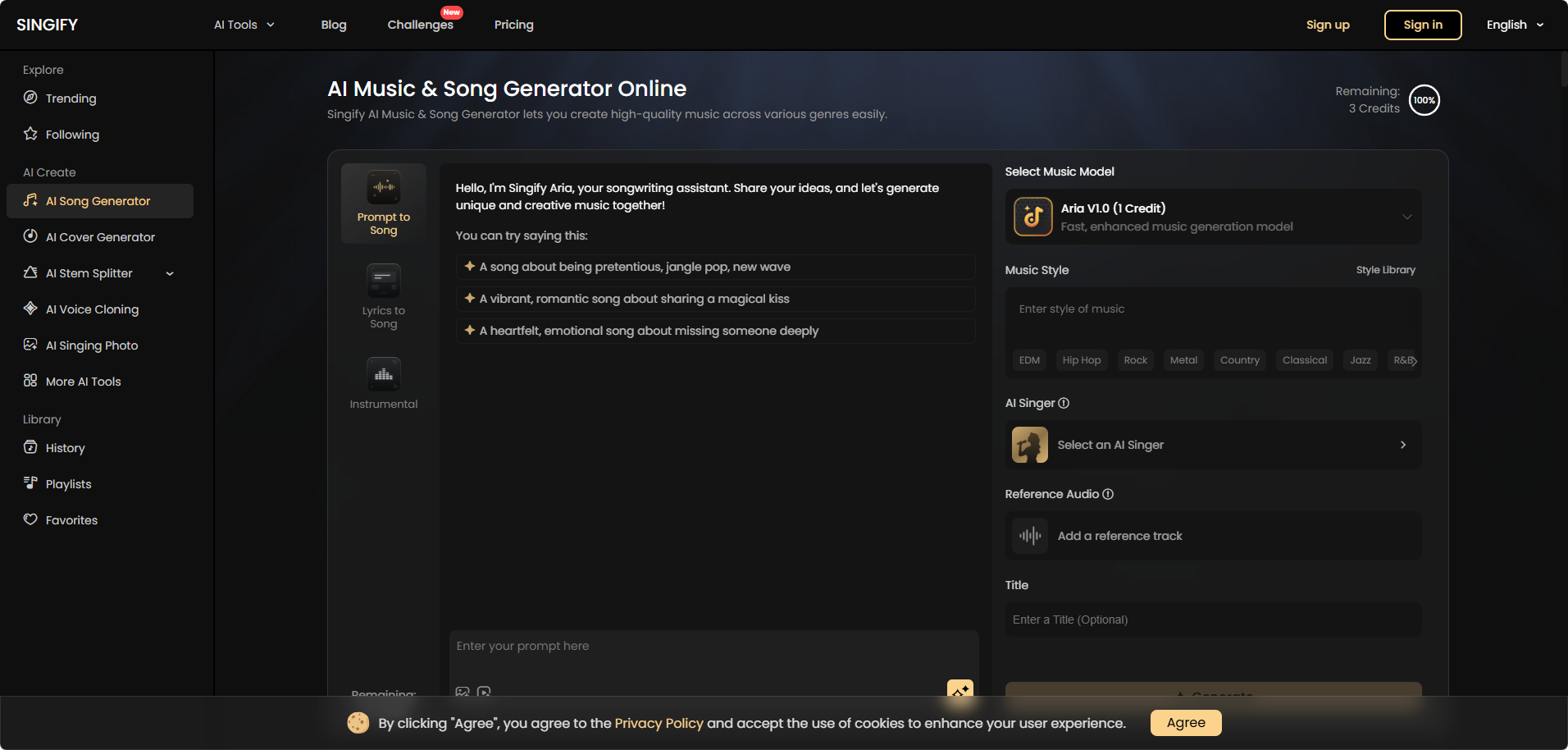Click the More AI Tools grid icon
The image size is (1568, 750).
(30, 381)
